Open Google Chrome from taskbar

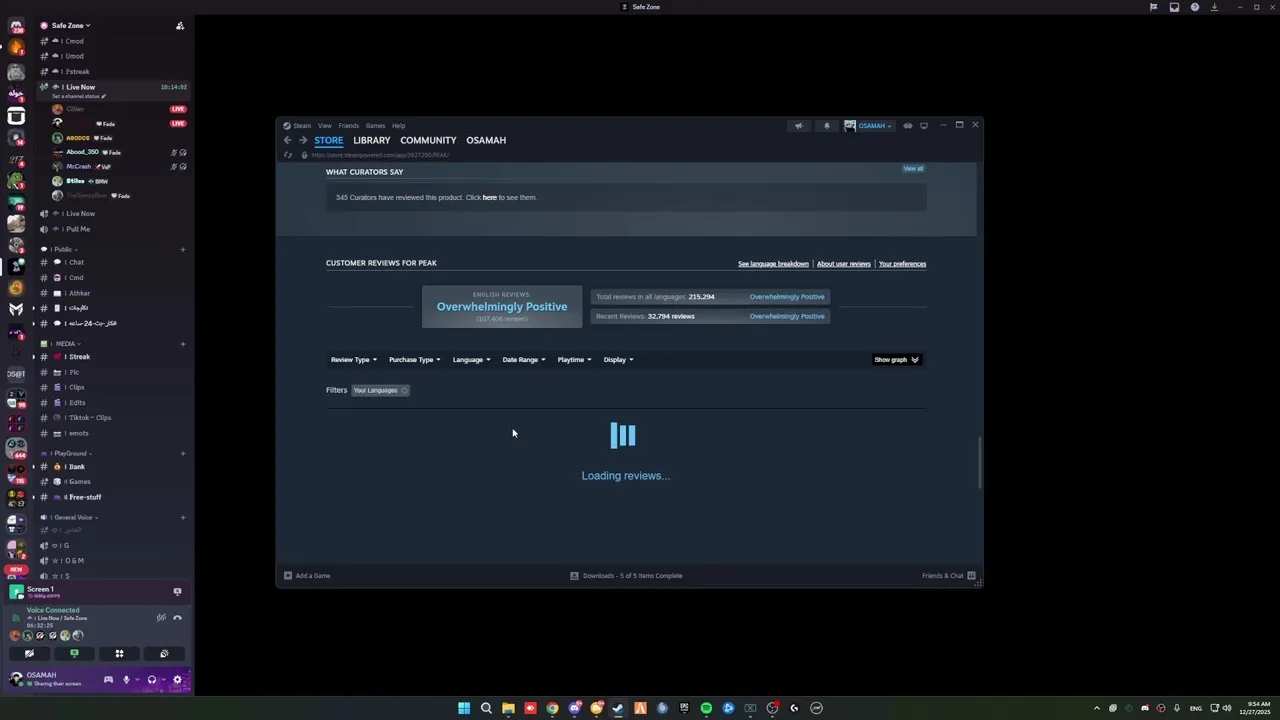click(x=552, y=708)
